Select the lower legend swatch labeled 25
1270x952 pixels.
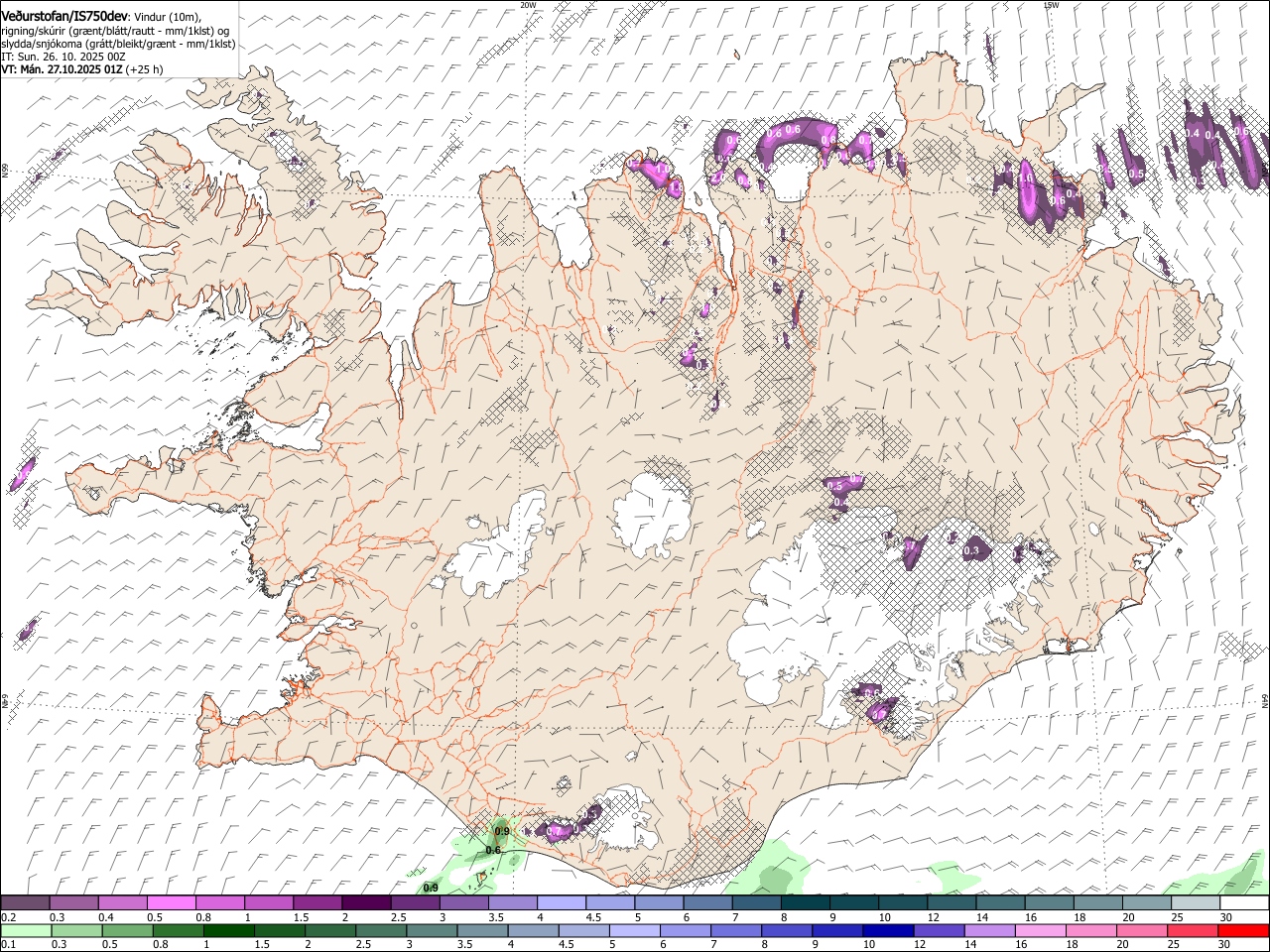[x=1193, y=931]
